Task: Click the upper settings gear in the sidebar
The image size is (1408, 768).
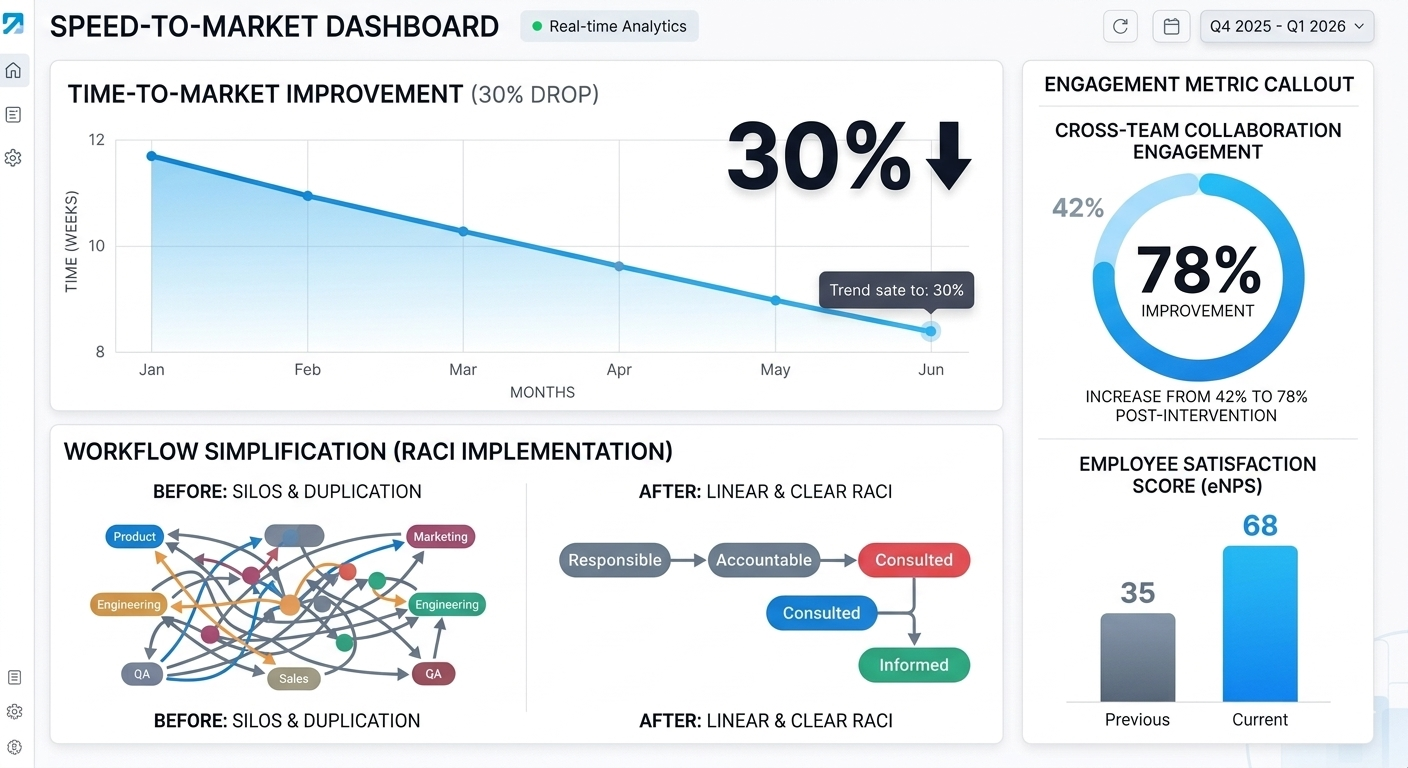Action: (13, 158)
